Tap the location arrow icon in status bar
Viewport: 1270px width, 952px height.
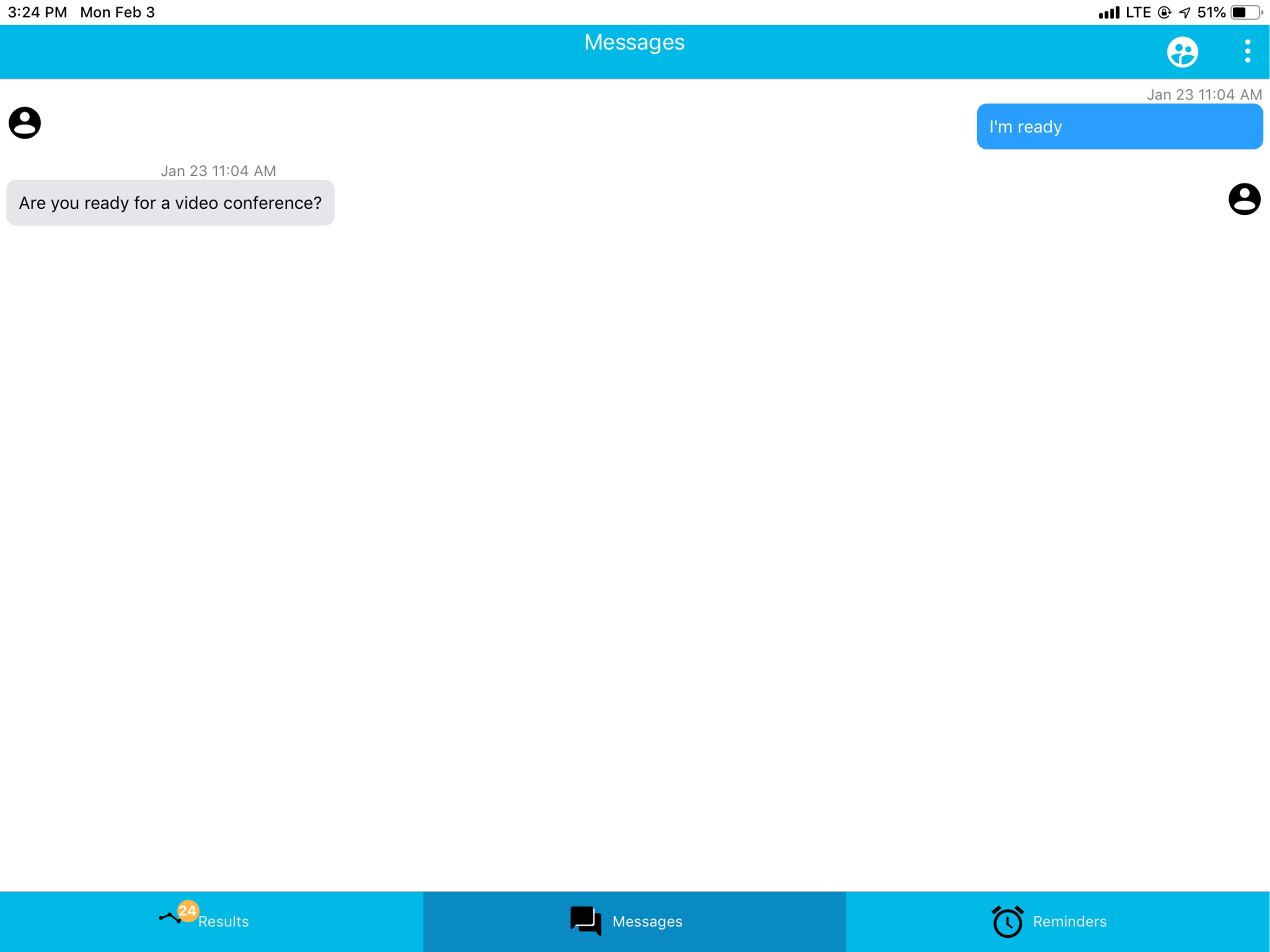(1184, 13)
